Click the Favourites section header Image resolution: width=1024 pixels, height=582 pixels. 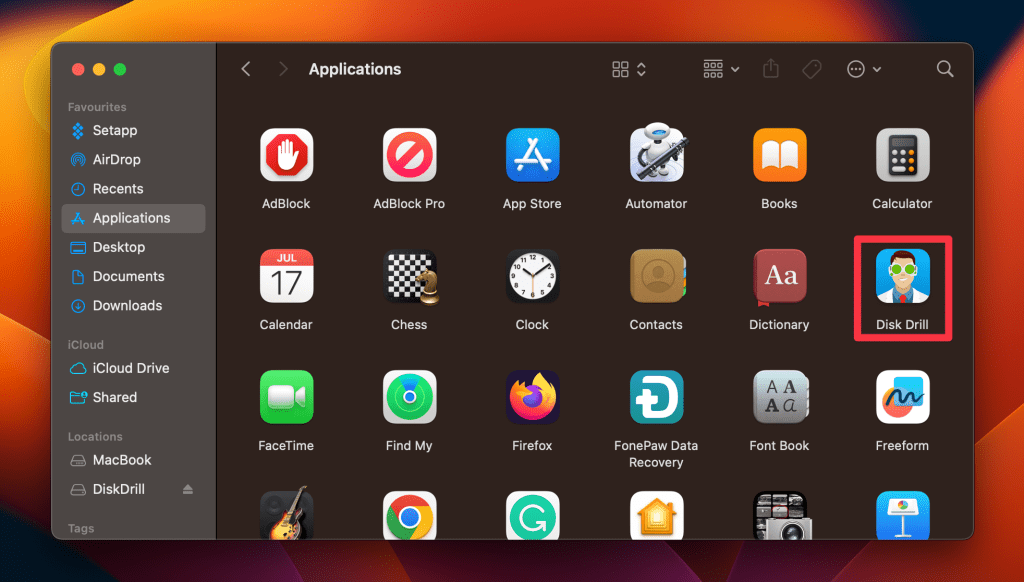click(97, 106)
